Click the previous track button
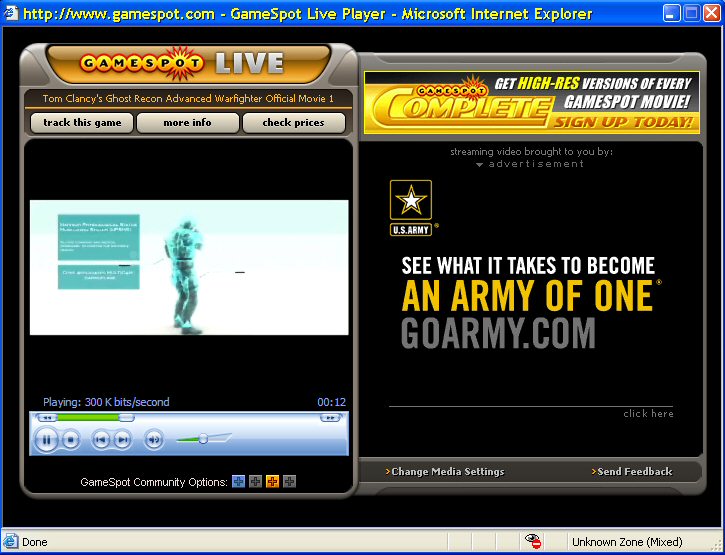 click(x=100, y=439)
